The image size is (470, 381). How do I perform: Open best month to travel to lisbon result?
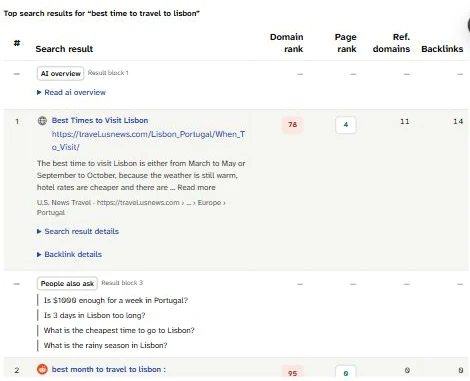tap(109, 369)
